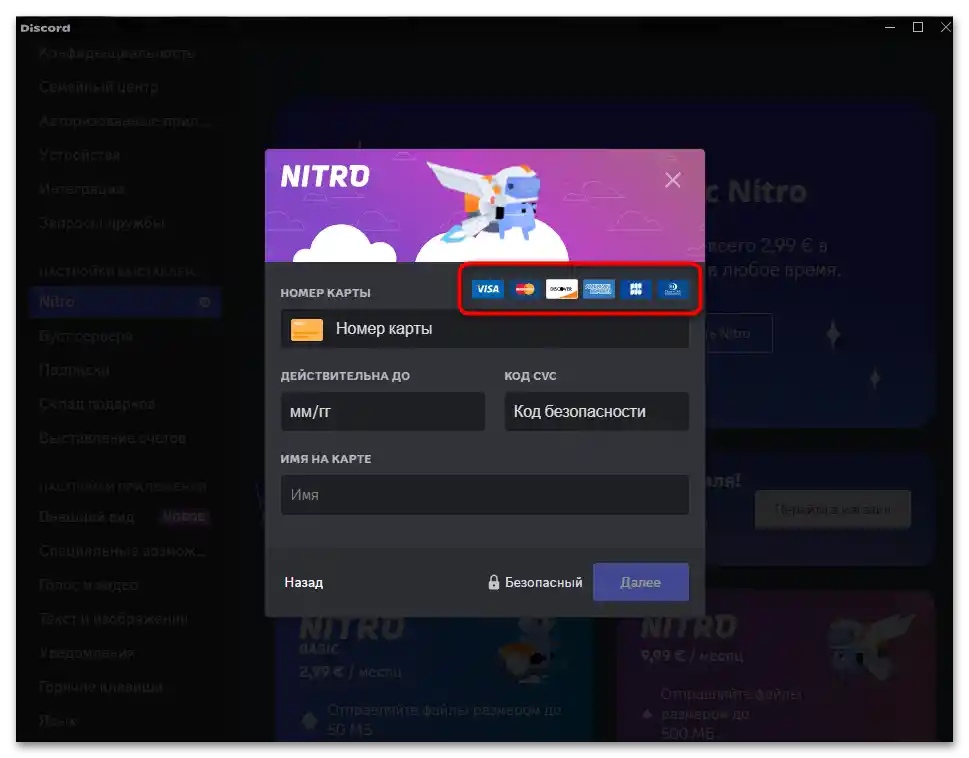Viewport: 969px width, 758px height.
Task: Focus the Номер карты input field
Action: click(x=484, y=329)
